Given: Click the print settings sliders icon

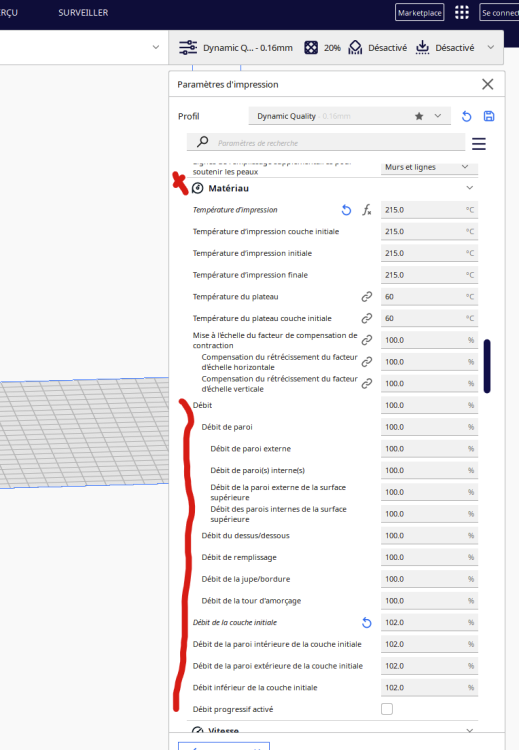Looking at the screenshot, I should pyautogui.click(x=188, y=47).
